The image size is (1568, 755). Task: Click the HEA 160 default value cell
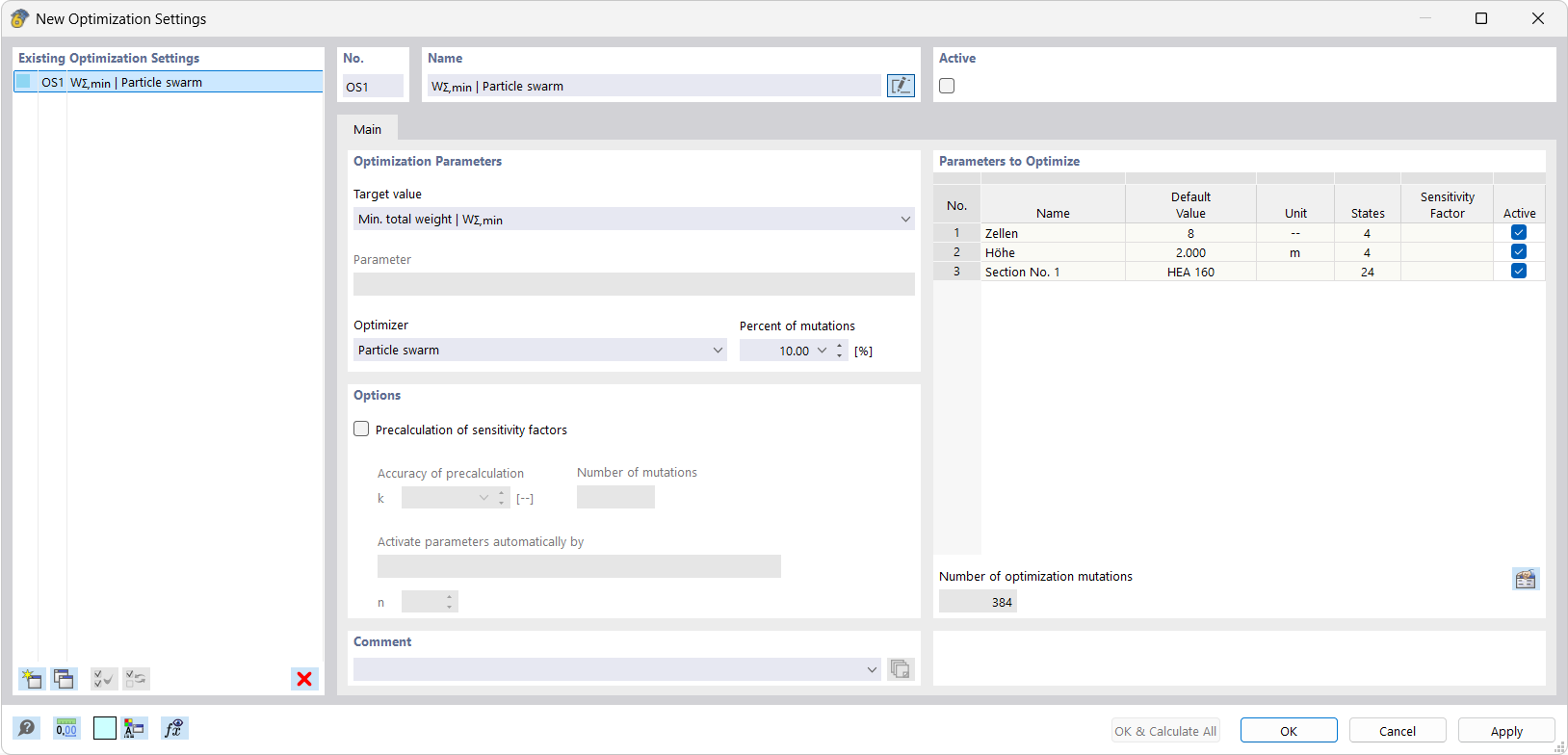(x=1190, y=272)
